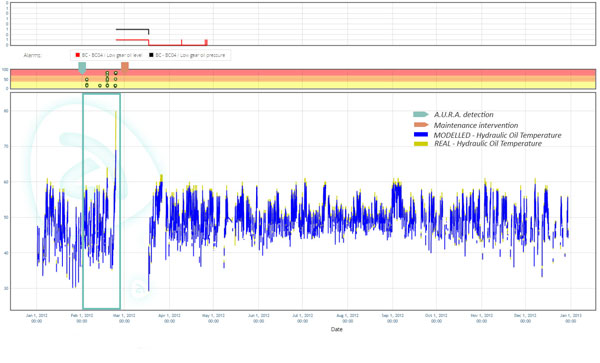Click the Sep 1, 2012 date label
The width and height of the screenshot is (600, 363).
coord(393,318)
